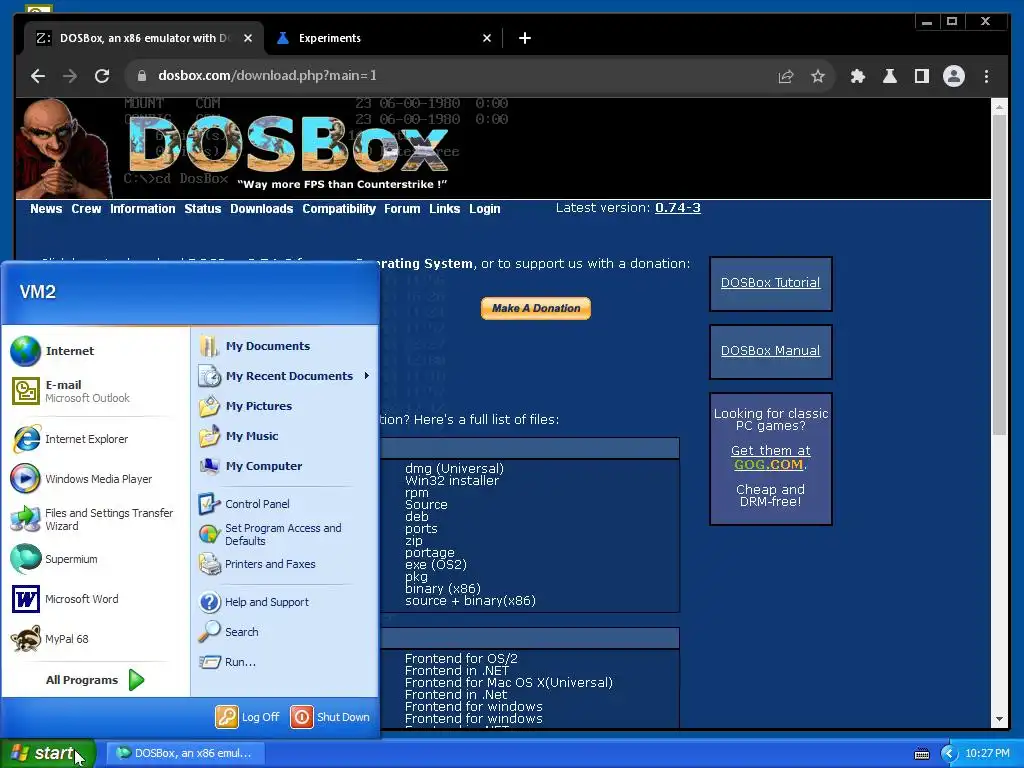The height and width of the screenshot is (768, 1024).
Task: Bookmark this page with the star
Action: (818, 76)
